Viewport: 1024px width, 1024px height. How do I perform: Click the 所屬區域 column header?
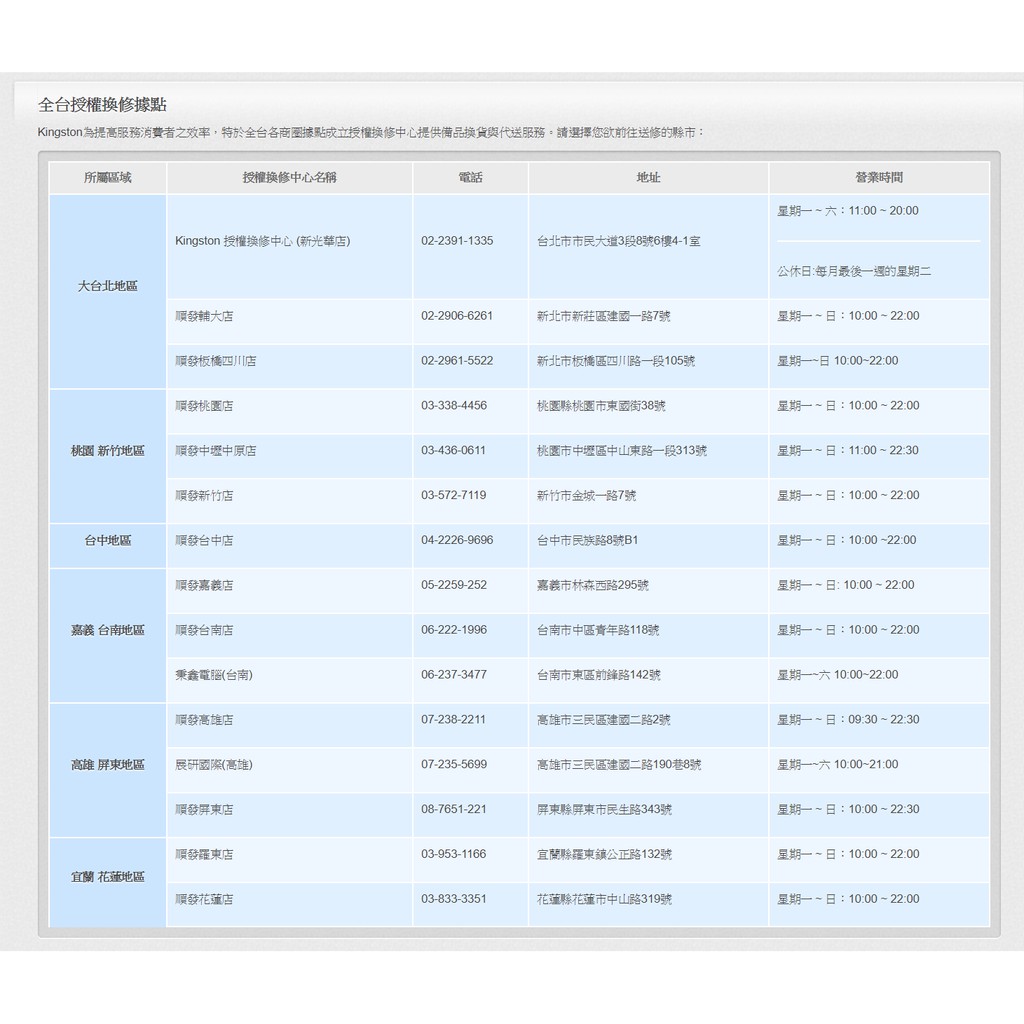click(108, 178)
